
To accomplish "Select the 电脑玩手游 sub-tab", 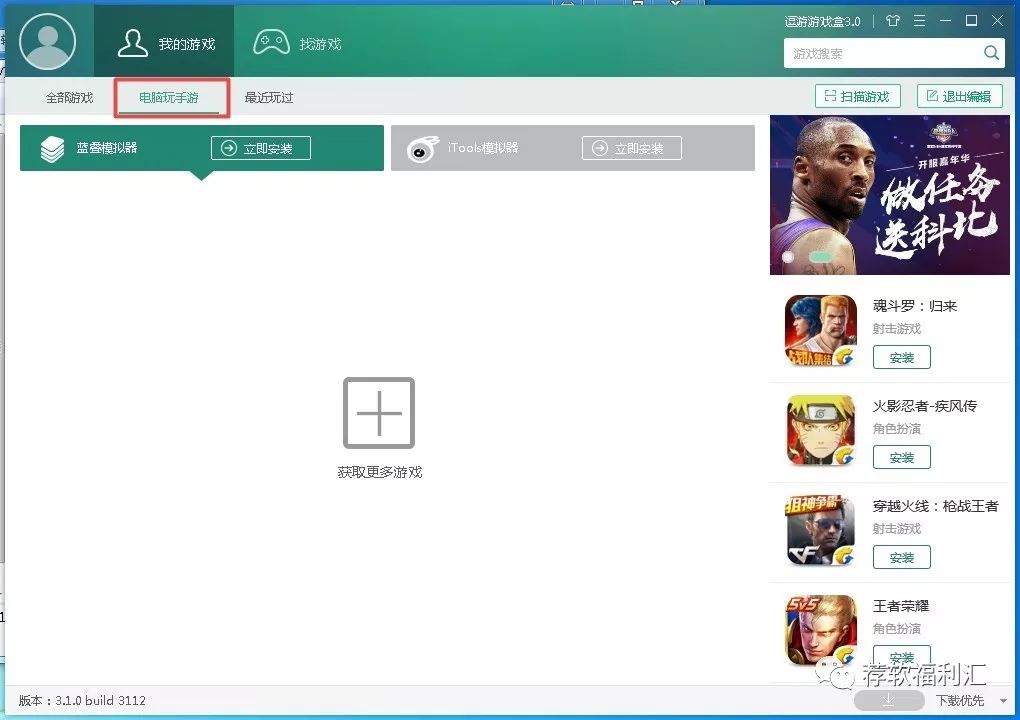I will tap(169, 98).
